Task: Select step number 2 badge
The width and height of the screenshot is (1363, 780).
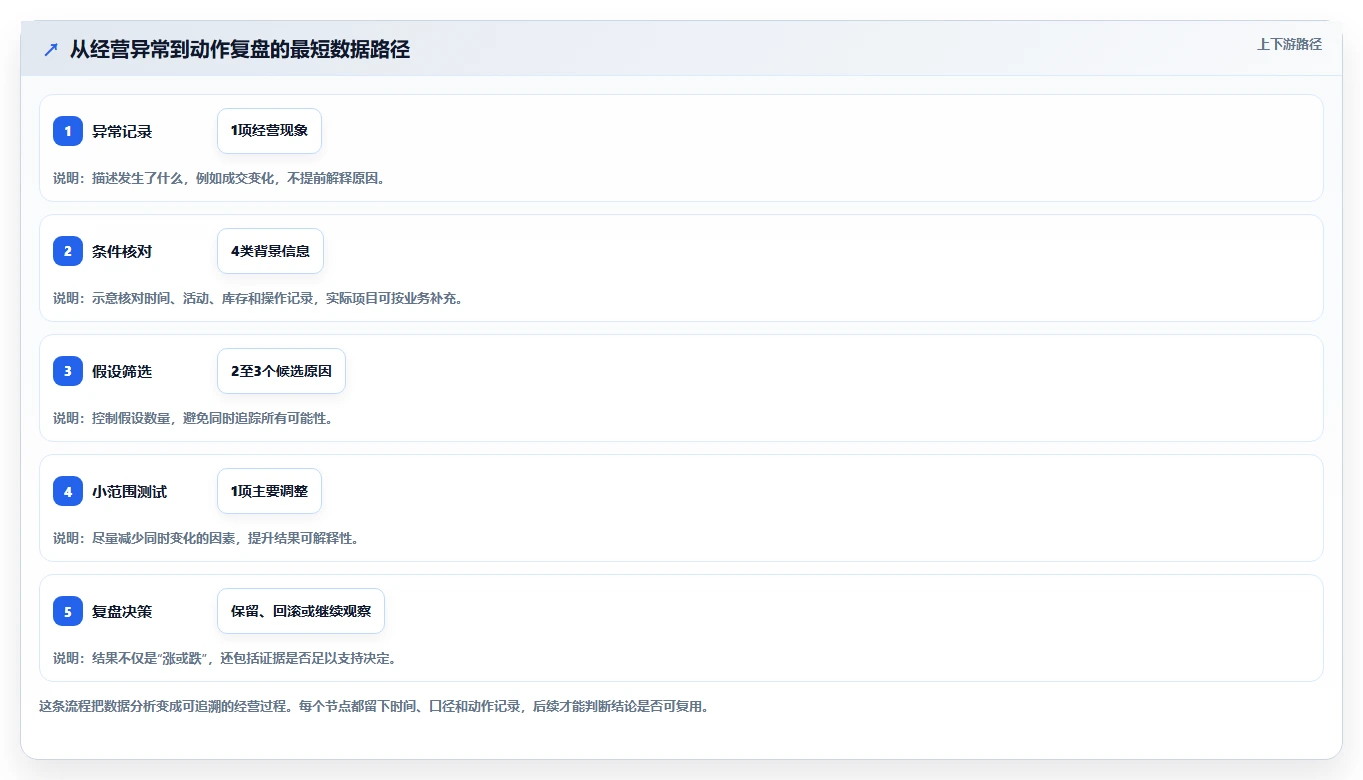Action: [68, 251]
